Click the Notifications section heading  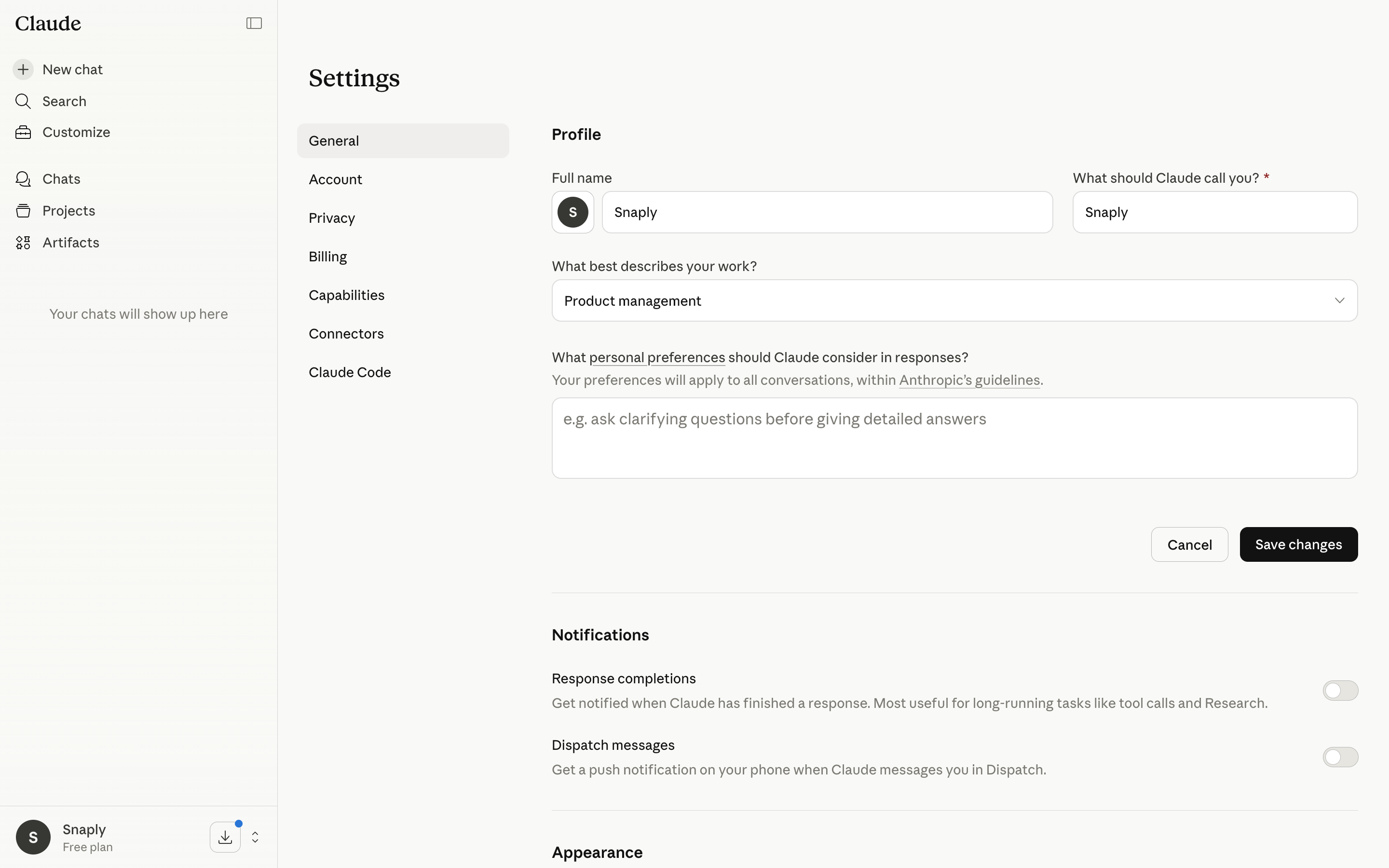[600, 635]
